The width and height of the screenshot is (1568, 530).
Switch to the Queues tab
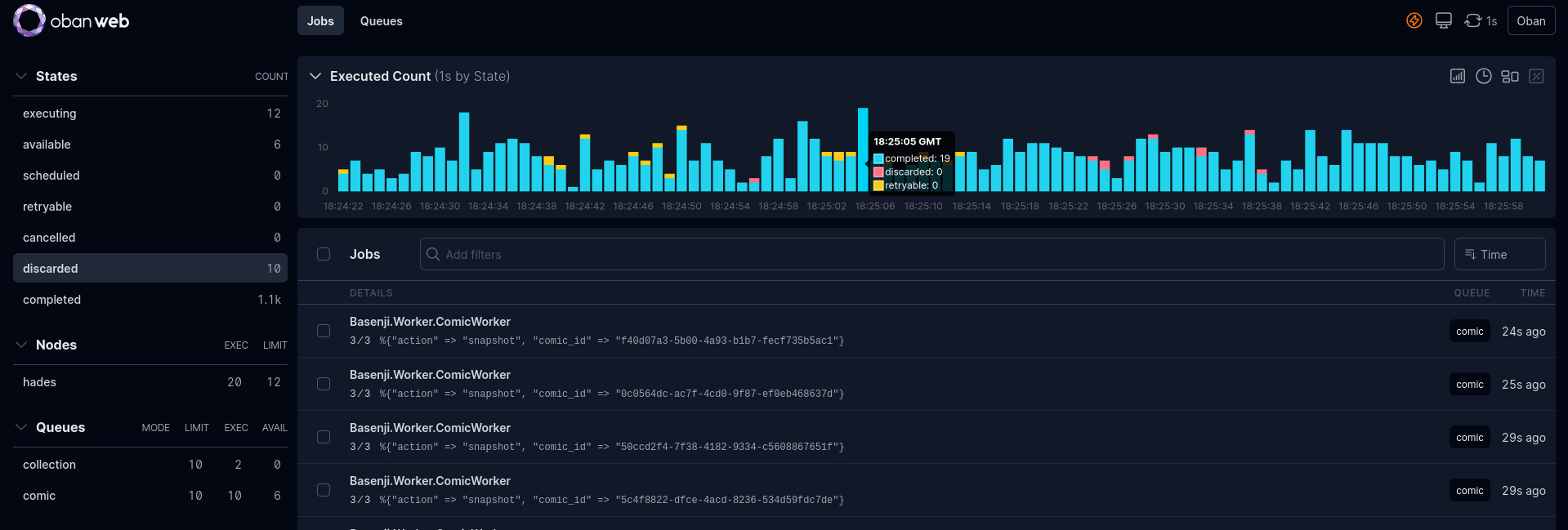[381, 21]
